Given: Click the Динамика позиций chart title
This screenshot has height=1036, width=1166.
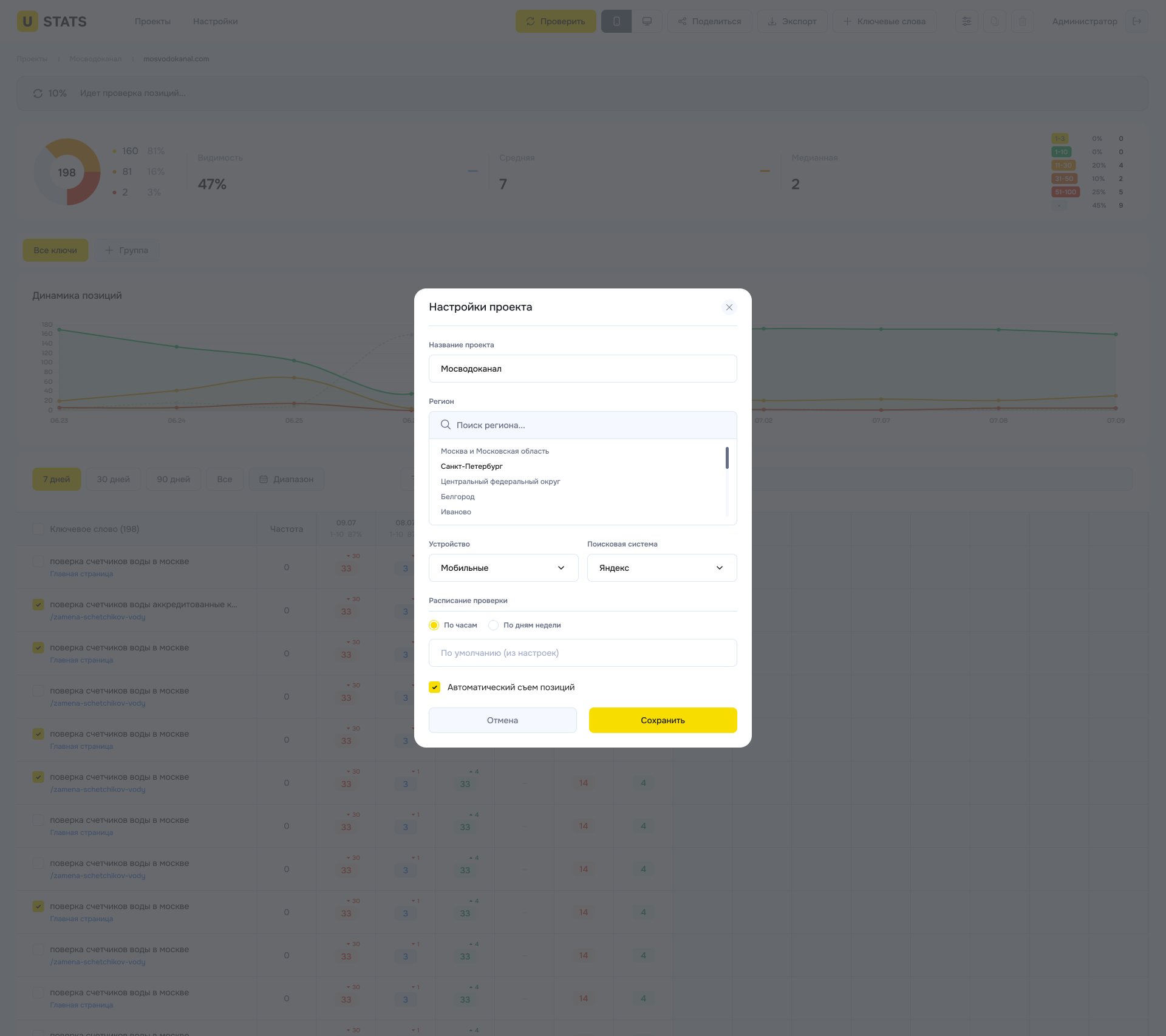Looking at the screenshot, I should click(x=77, y=296).
